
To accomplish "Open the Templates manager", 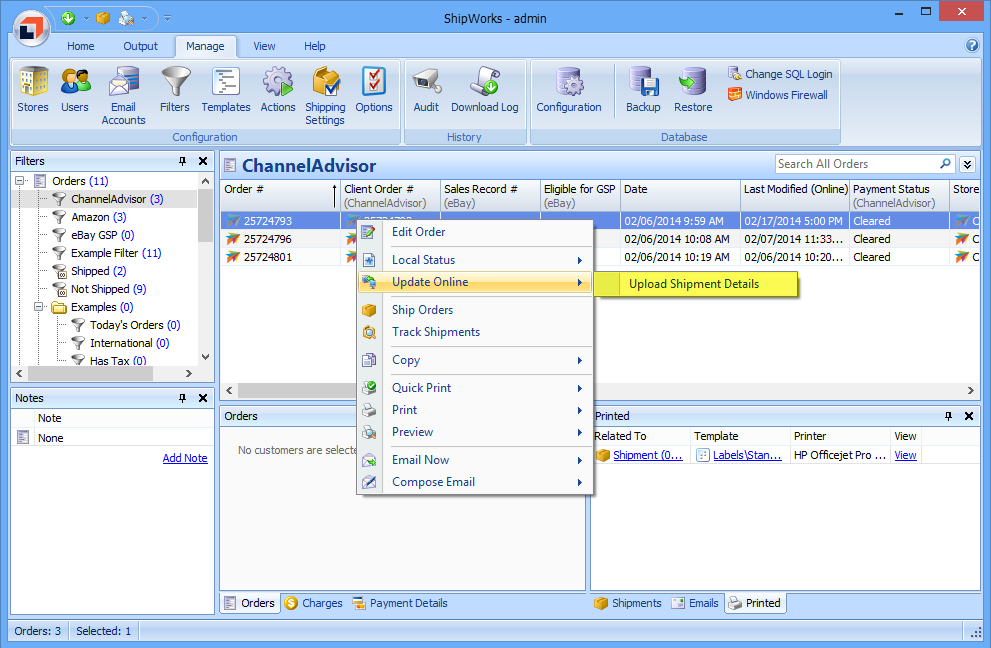I will pos(226,90).
